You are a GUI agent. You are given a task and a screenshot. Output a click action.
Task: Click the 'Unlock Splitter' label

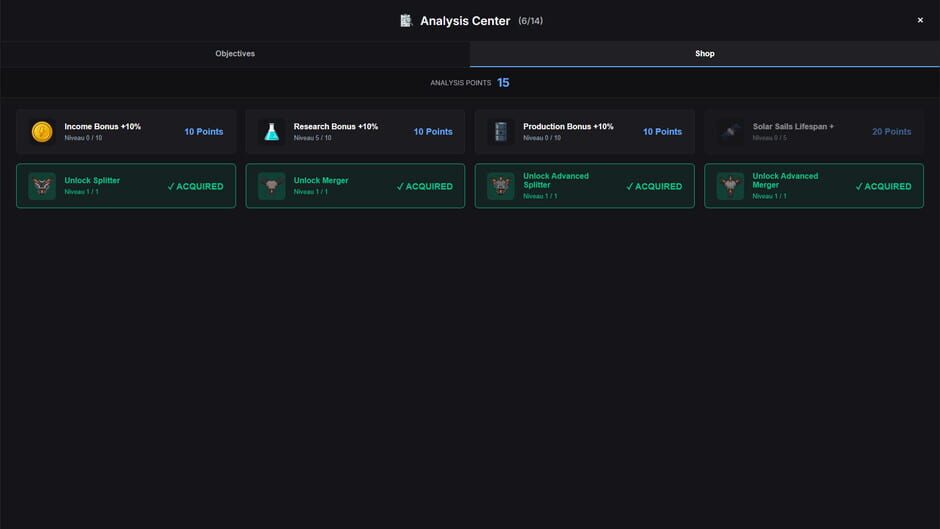pyautogui.click(x=92, y=181)
